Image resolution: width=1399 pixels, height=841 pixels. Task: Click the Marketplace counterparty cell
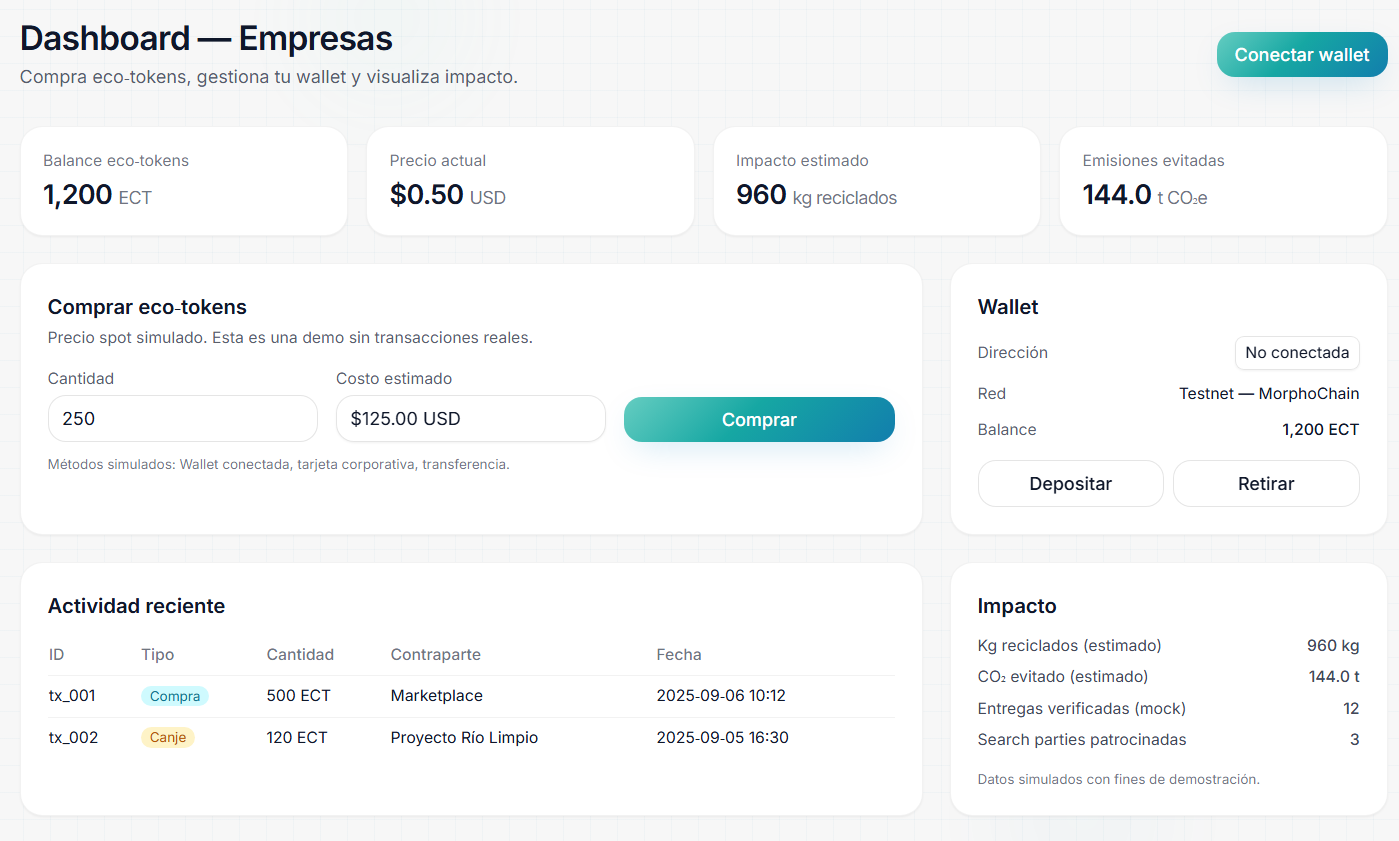437,696
